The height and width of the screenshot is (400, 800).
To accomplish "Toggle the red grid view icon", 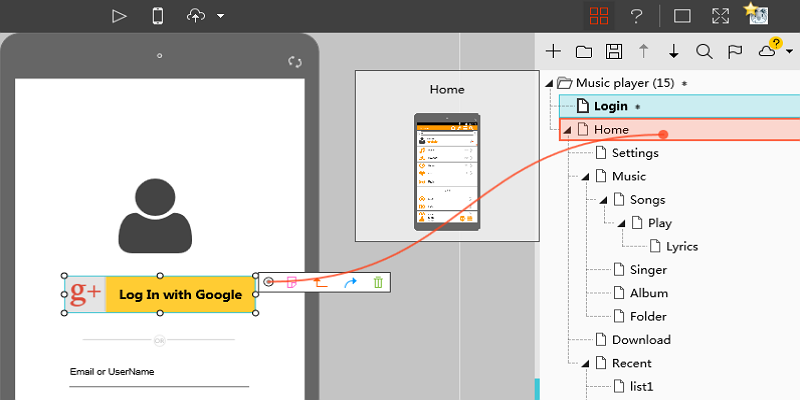I will [599, 16].
